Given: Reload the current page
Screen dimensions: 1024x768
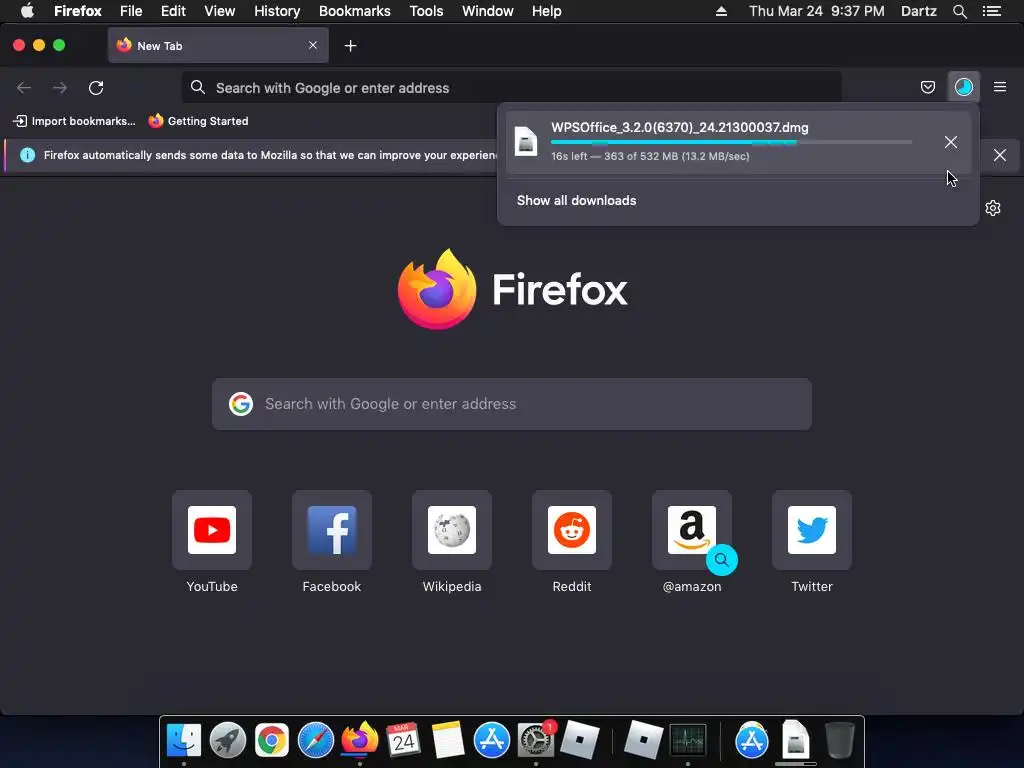Looking at the screenshot, I should [96, 88].
